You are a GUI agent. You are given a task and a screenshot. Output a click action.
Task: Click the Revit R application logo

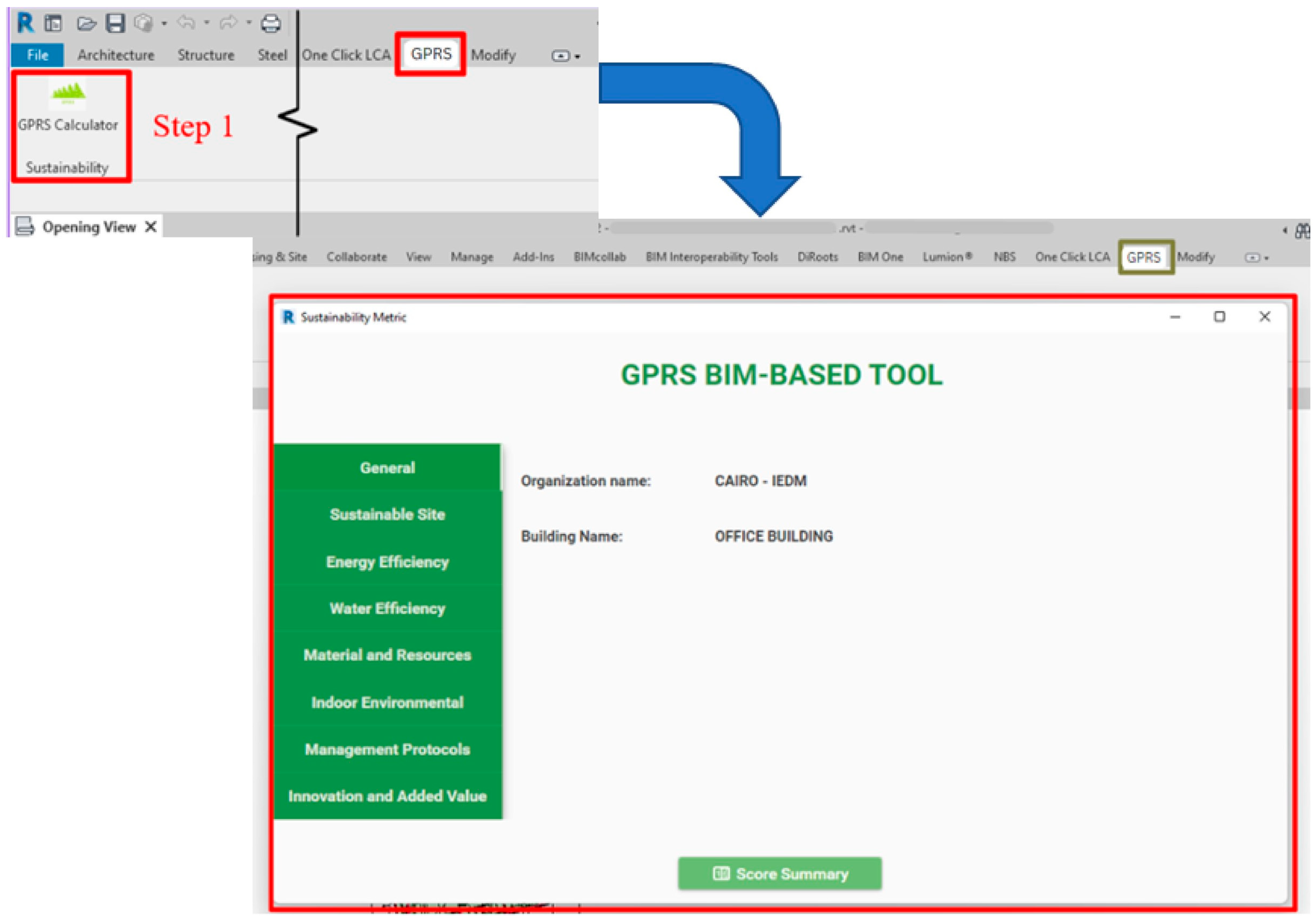pos(25,23)
